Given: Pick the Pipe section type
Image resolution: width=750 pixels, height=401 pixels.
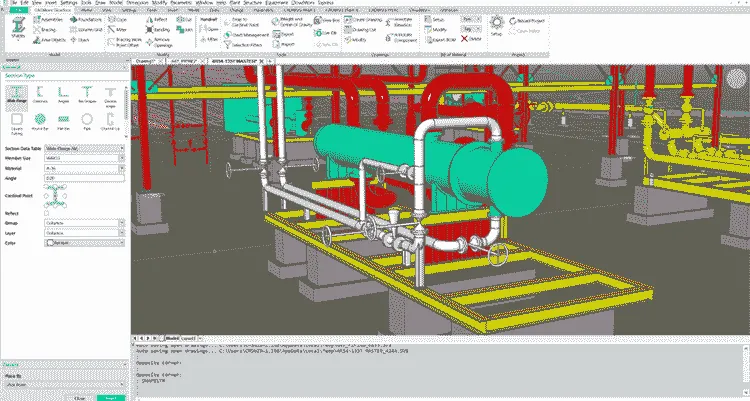Looking at the screenshot, I should (x=87, y=121).
